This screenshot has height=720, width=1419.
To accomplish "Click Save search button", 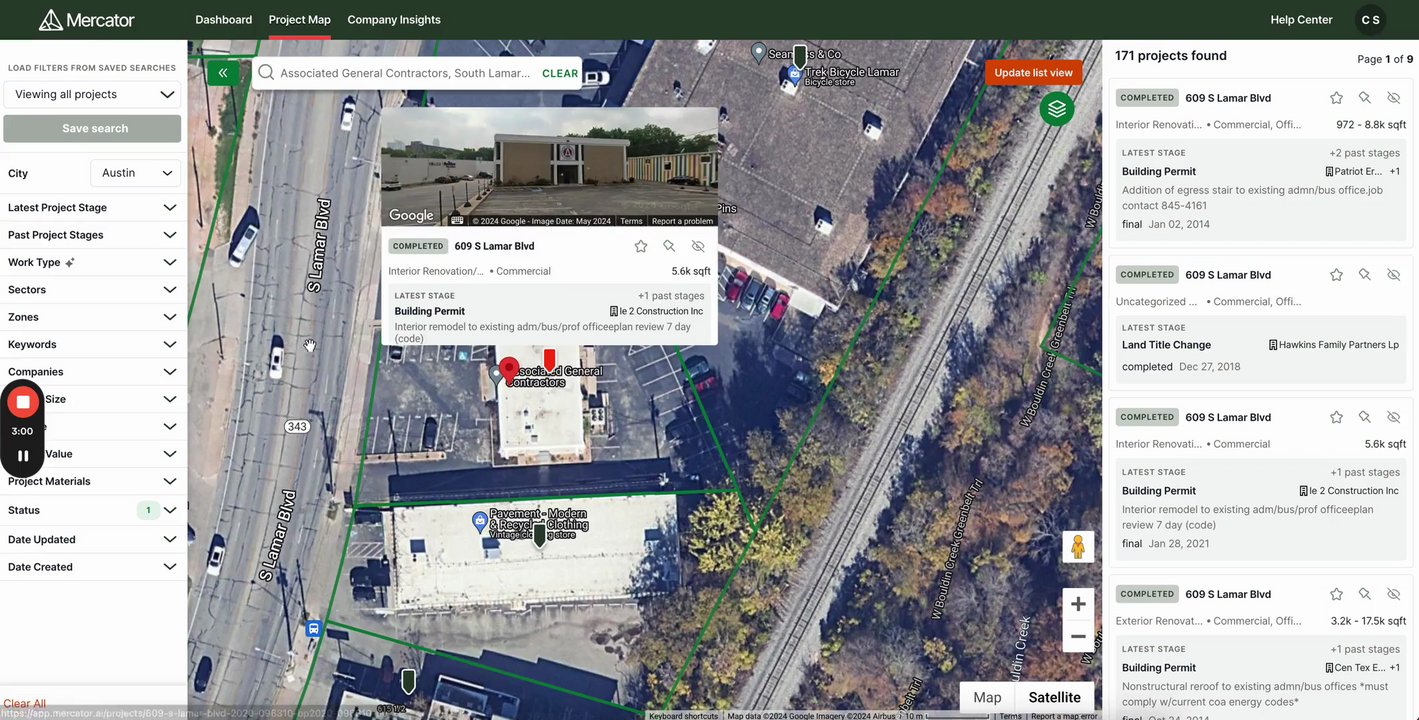I will pyautogui.click(x=92, y=129).
